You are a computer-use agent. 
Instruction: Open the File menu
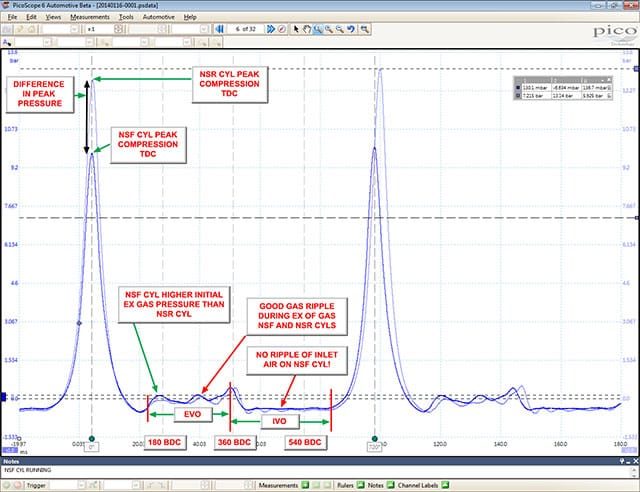(12, 17)
